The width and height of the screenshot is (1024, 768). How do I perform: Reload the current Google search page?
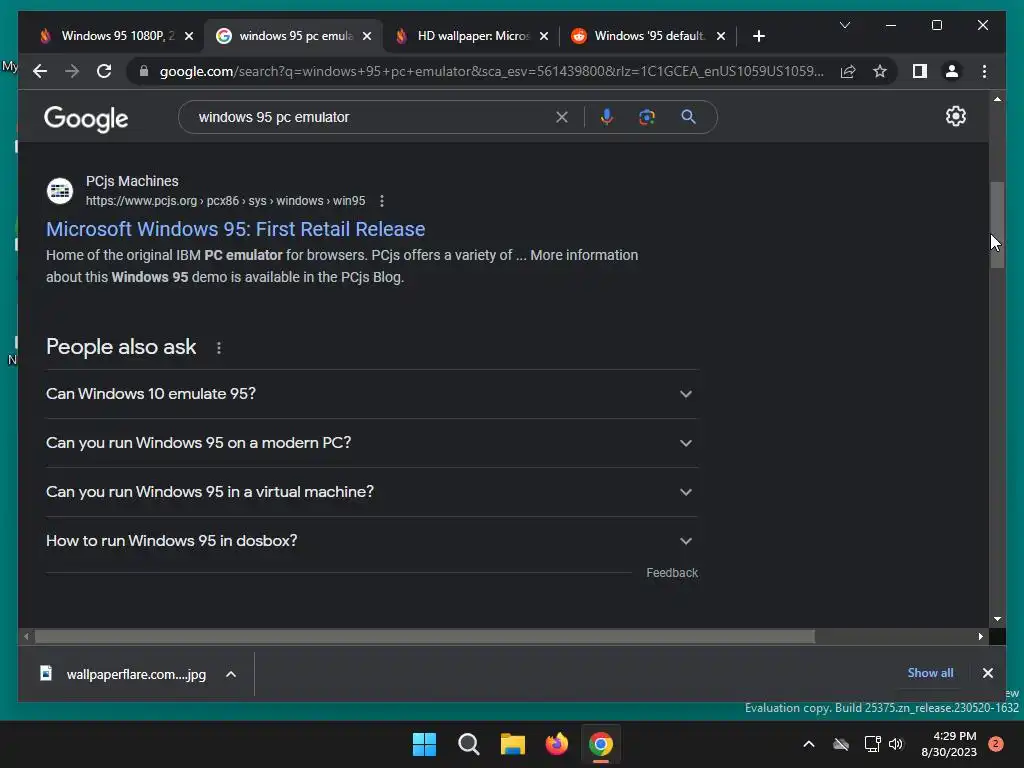[104, 71]
